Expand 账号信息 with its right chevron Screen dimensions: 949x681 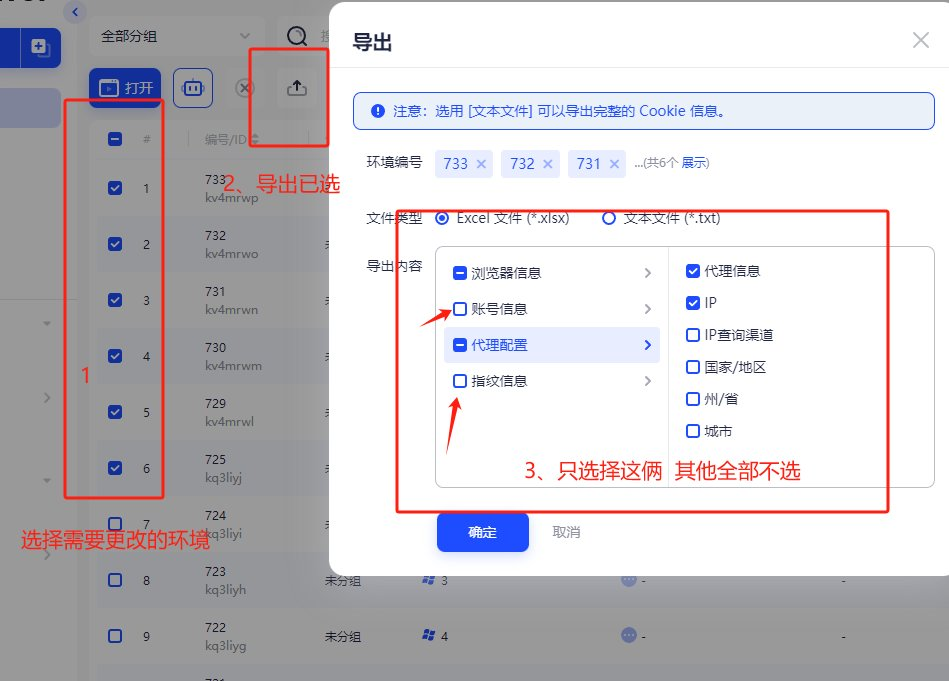coord(648,309)
